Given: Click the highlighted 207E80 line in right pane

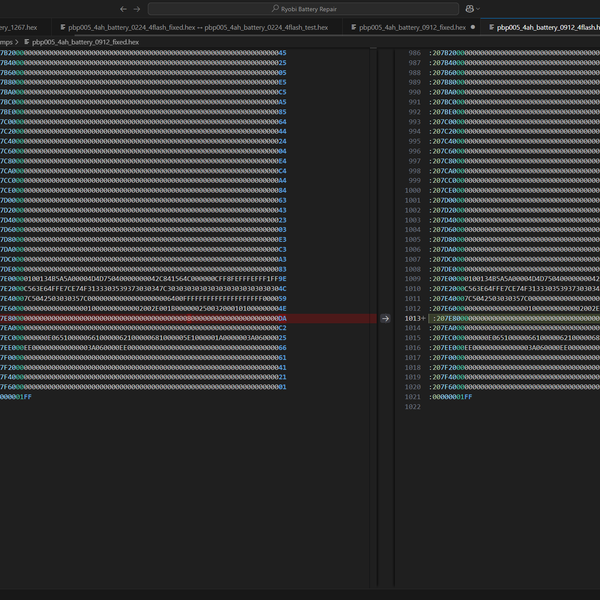Looking at the screenshot, I should (x=516, y=318).
